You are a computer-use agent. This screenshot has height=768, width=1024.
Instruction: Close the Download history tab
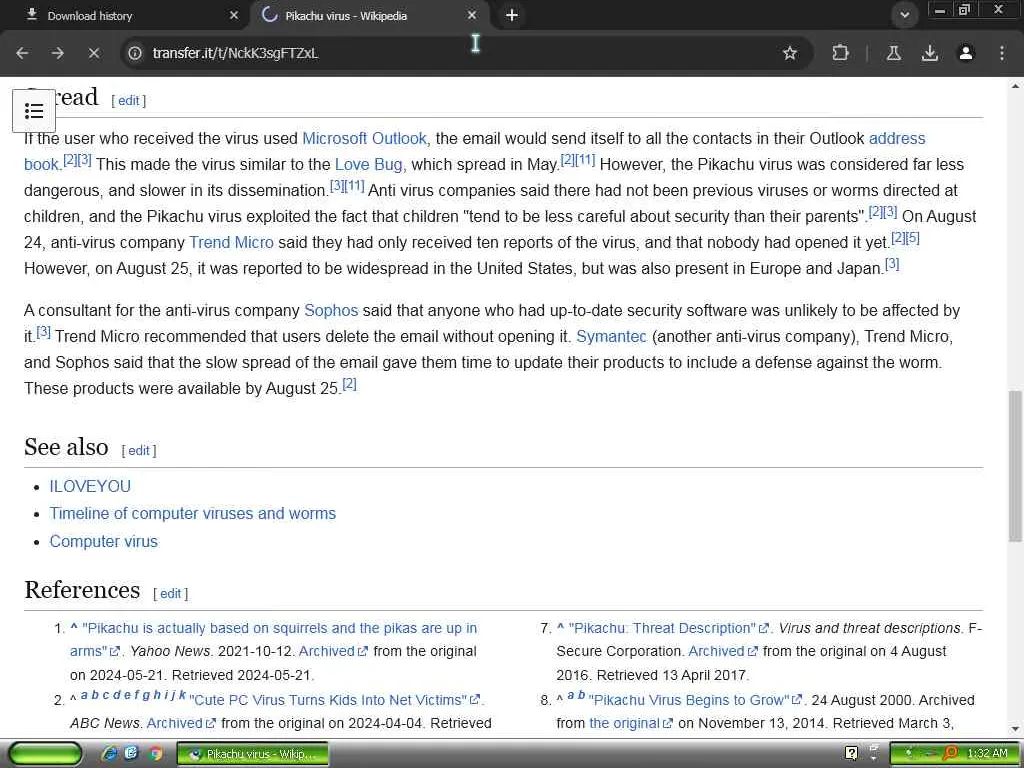click(x=234, y=15)
